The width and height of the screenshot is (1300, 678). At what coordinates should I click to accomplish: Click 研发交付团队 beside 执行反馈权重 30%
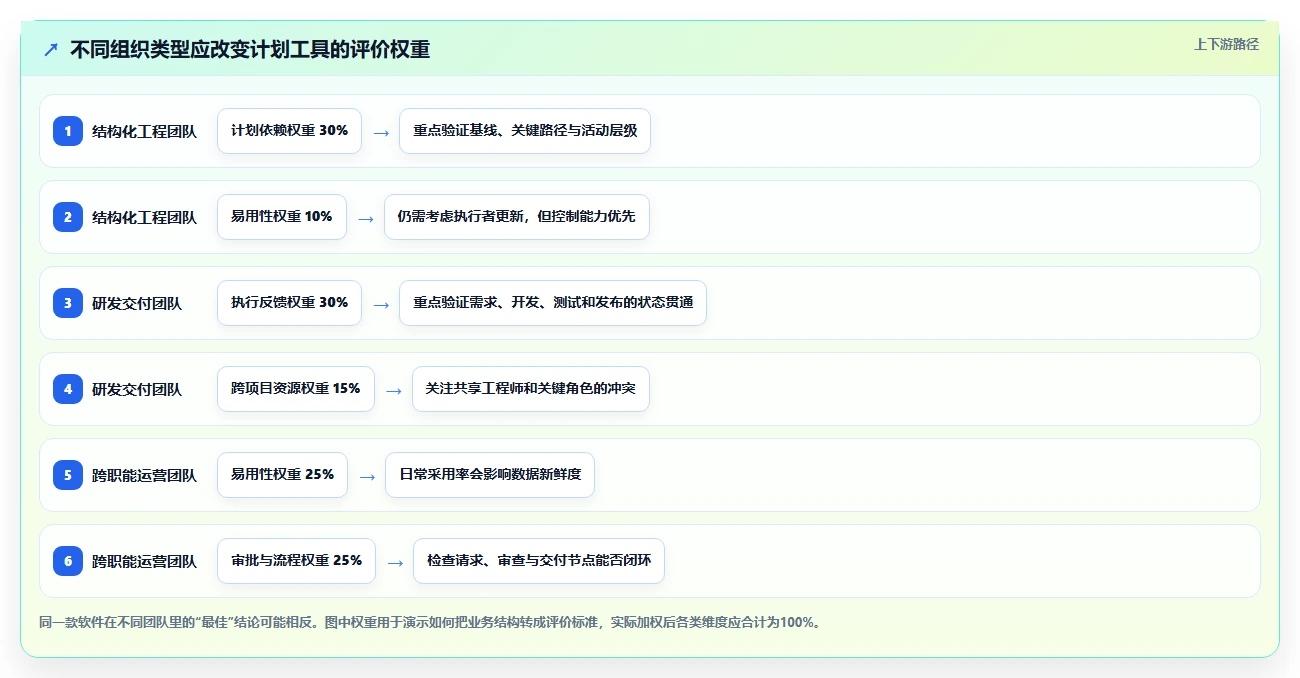coord(137,303)
